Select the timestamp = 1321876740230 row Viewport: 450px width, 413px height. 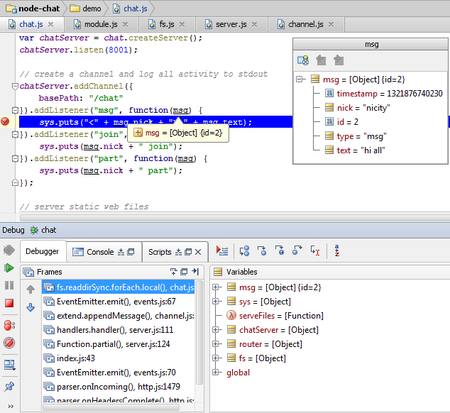click(x=384, y=94)
